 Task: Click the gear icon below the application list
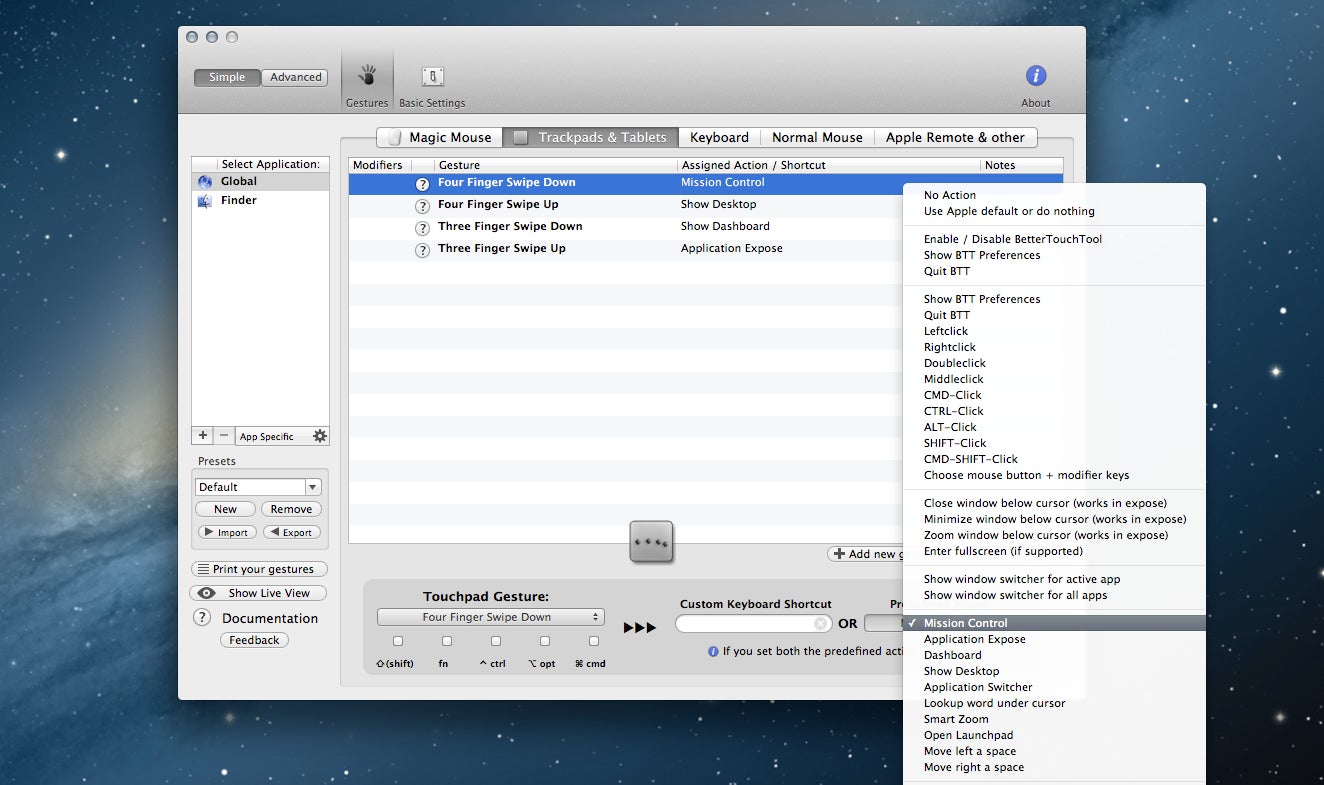coord(319,436)
